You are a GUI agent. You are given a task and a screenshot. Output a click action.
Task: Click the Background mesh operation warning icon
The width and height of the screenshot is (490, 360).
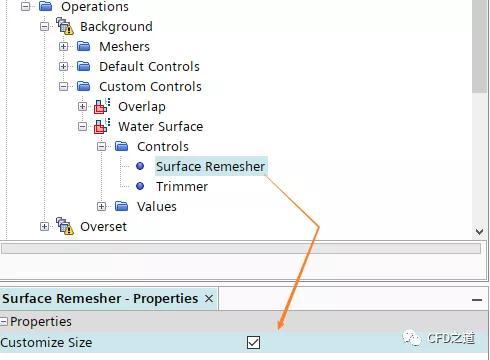click(x=65, y=26)
